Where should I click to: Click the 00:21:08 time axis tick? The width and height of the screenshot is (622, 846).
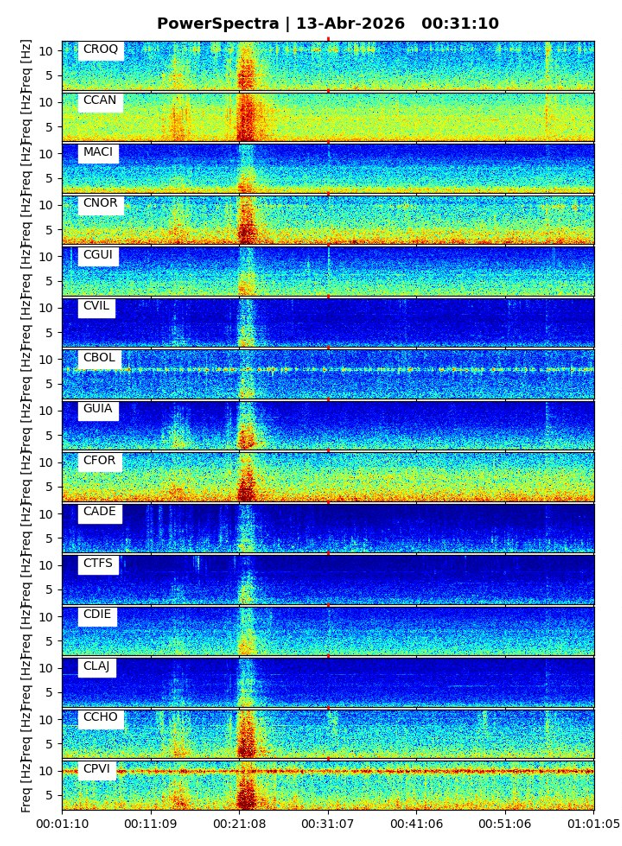(x=239, y=825)
